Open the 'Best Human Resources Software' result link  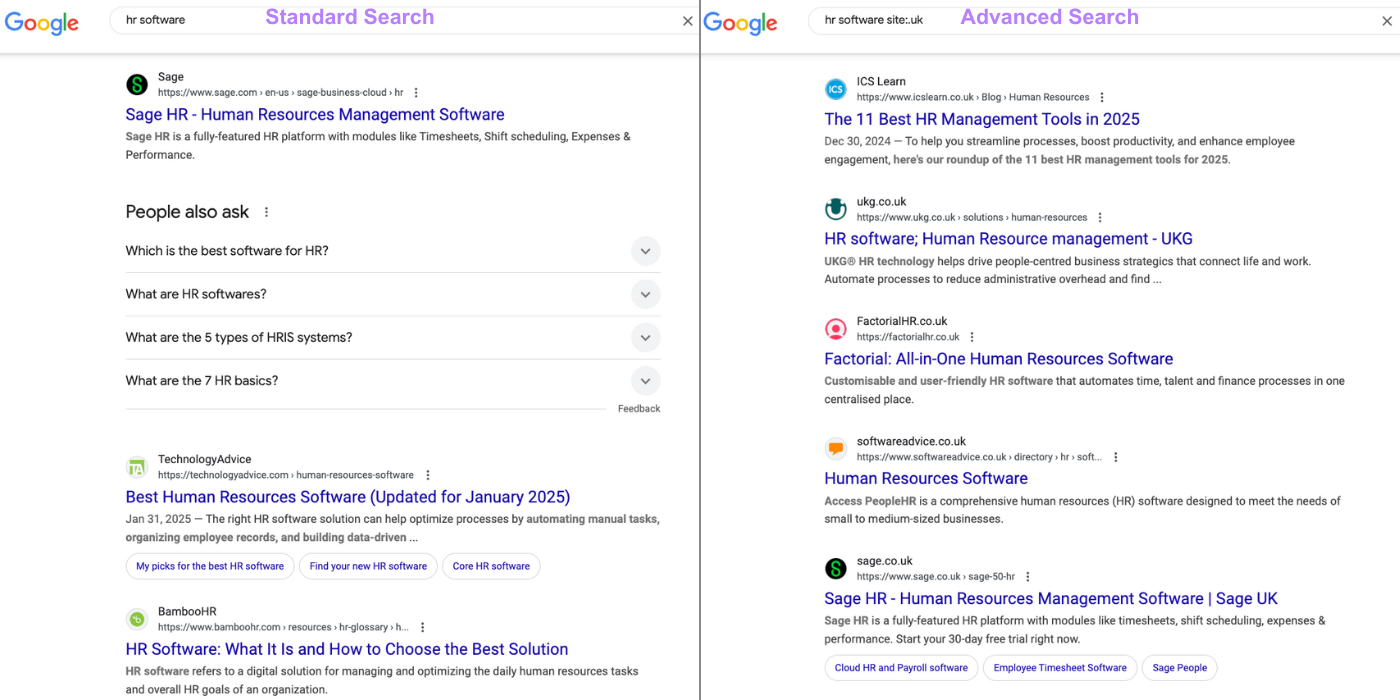coord(347,496)
